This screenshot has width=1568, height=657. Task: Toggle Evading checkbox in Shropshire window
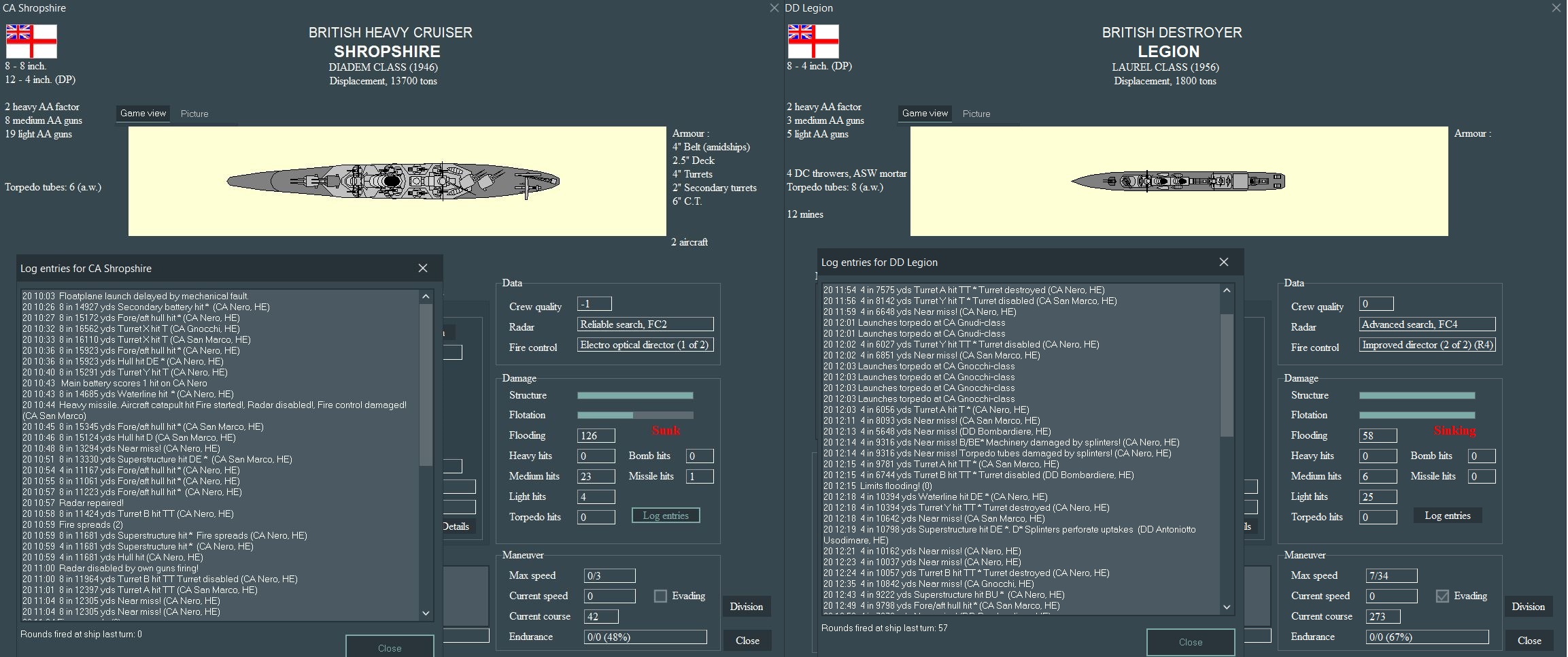[660, 596]
